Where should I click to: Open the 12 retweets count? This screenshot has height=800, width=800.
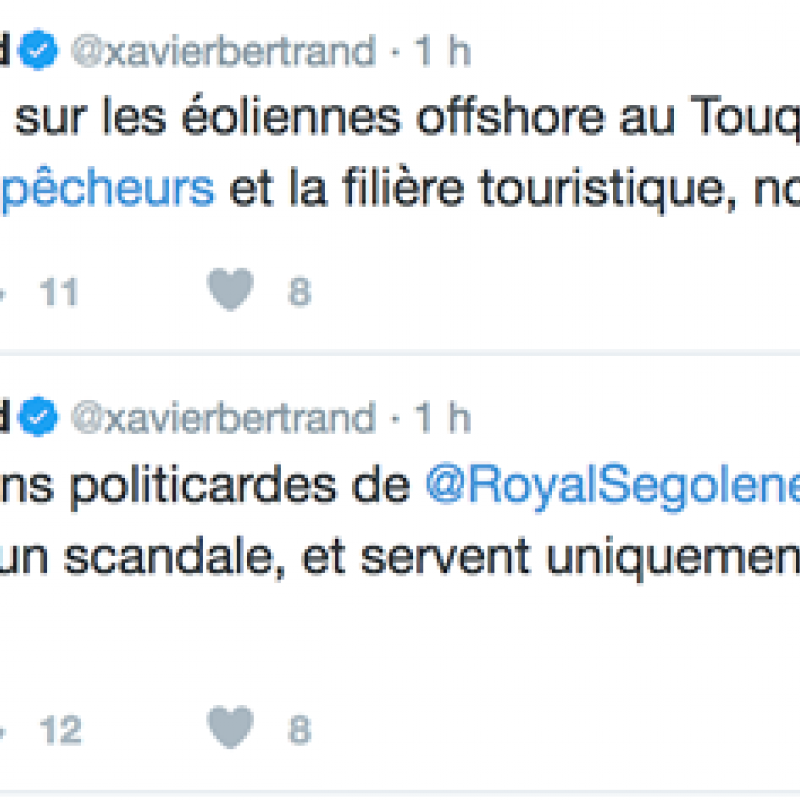(61, 730)
